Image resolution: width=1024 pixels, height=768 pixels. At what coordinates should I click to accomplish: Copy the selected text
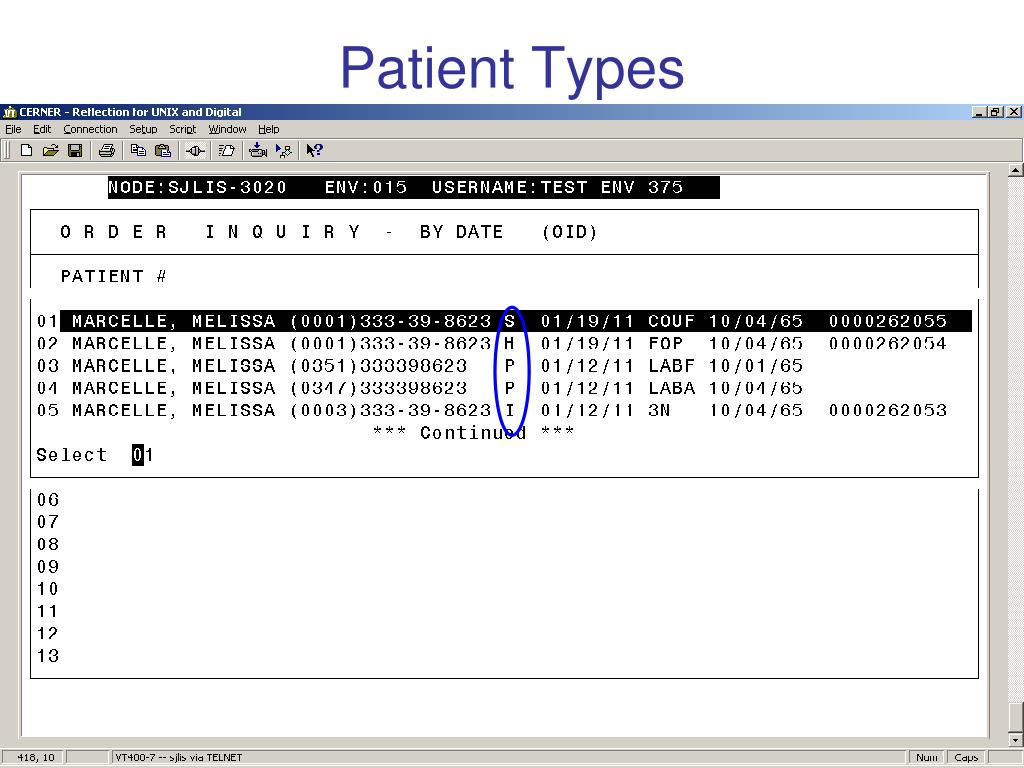[x=139, y=151]
